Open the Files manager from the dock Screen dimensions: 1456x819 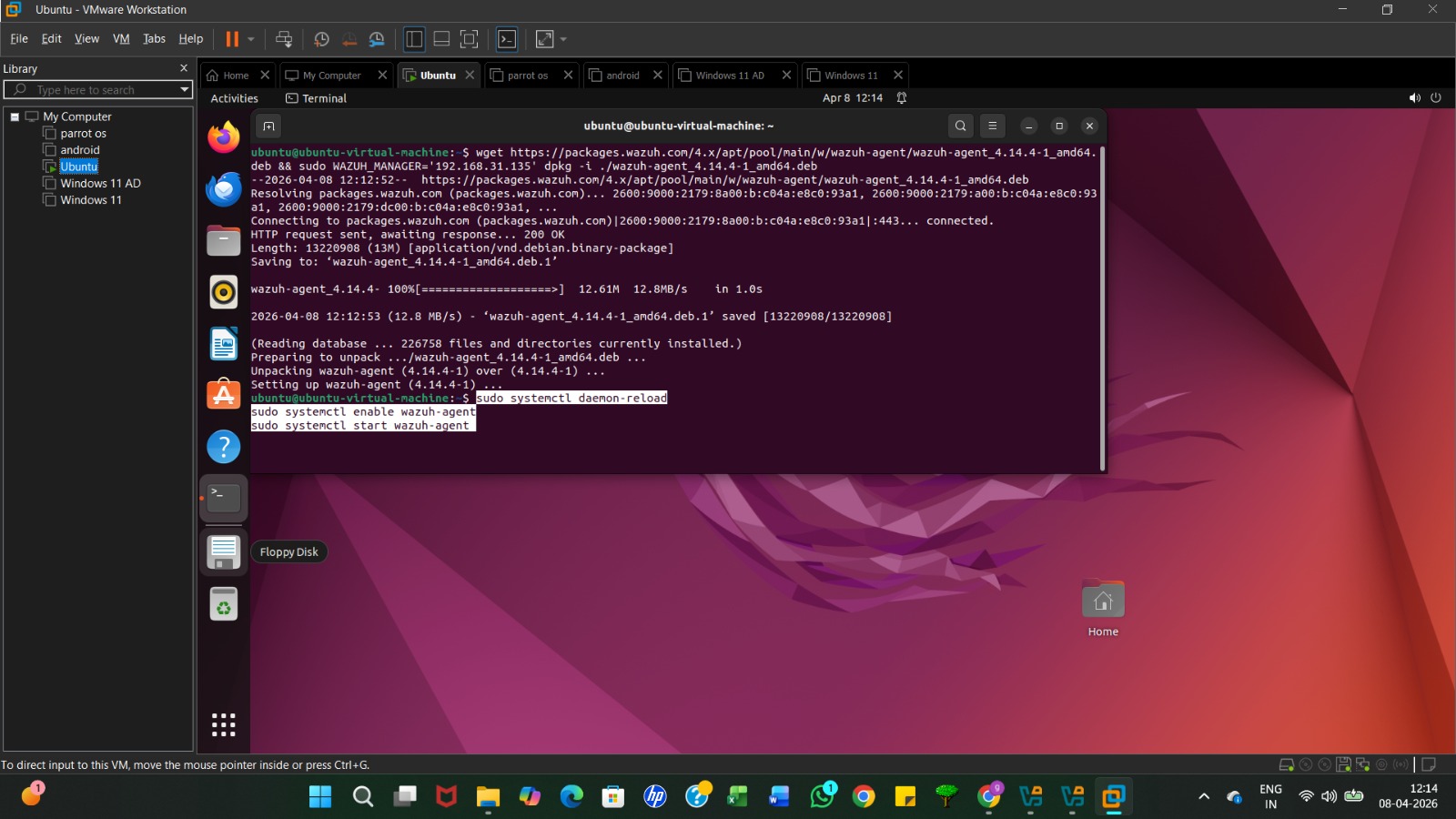point(224,241)
